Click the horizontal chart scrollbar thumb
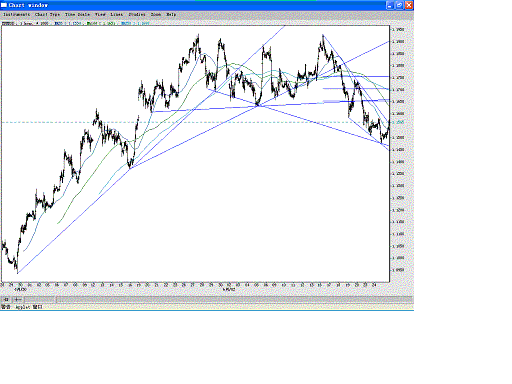Screen dimensions: 512x384 [40, 300]
